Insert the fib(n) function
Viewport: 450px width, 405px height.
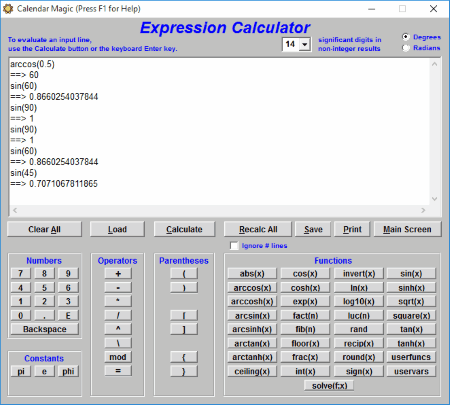pyautogui.click(x=305, y=329)
